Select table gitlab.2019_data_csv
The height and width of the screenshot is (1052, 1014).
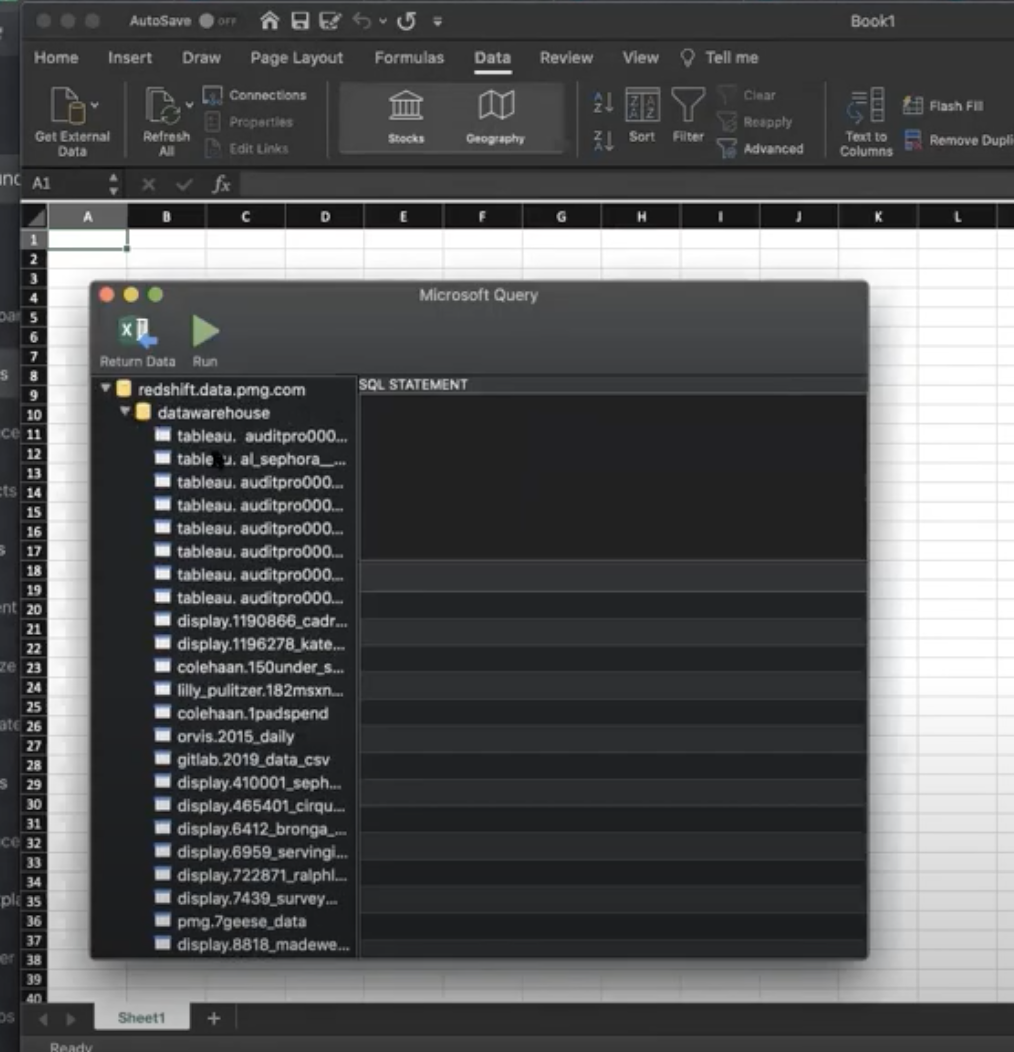pos(242,759)
